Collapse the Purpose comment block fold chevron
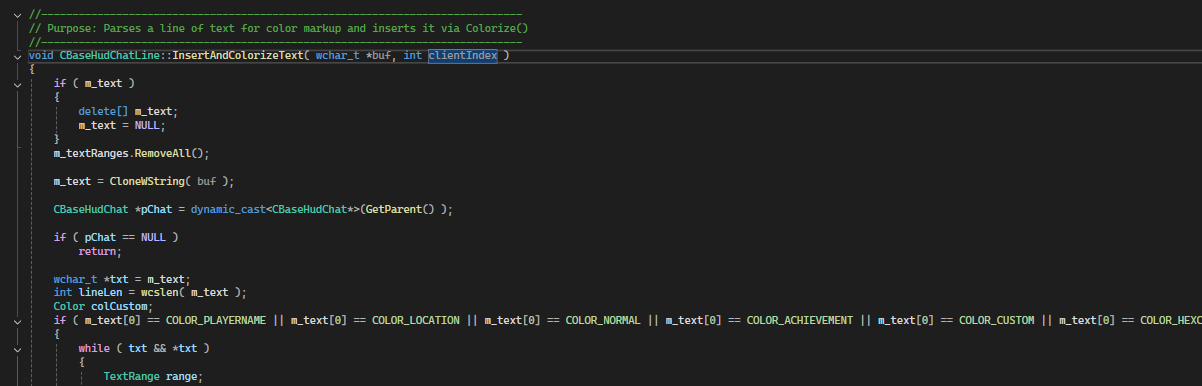The height and width of the screenshot is (386, 1202). tap(18, 14)
